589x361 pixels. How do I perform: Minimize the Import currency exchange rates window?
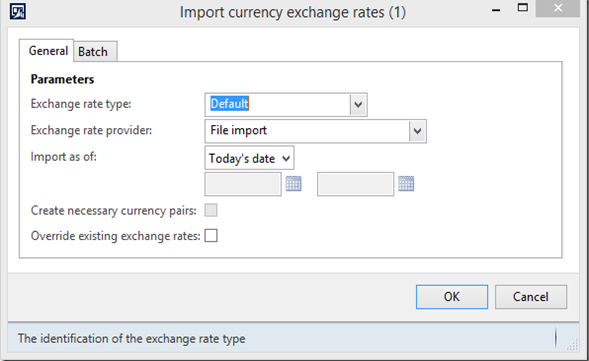point(496,10)
